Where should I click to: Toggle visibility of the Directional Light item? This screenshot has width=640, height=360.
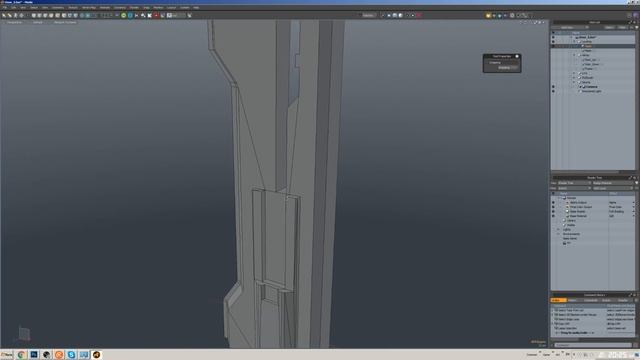point(553,91)
